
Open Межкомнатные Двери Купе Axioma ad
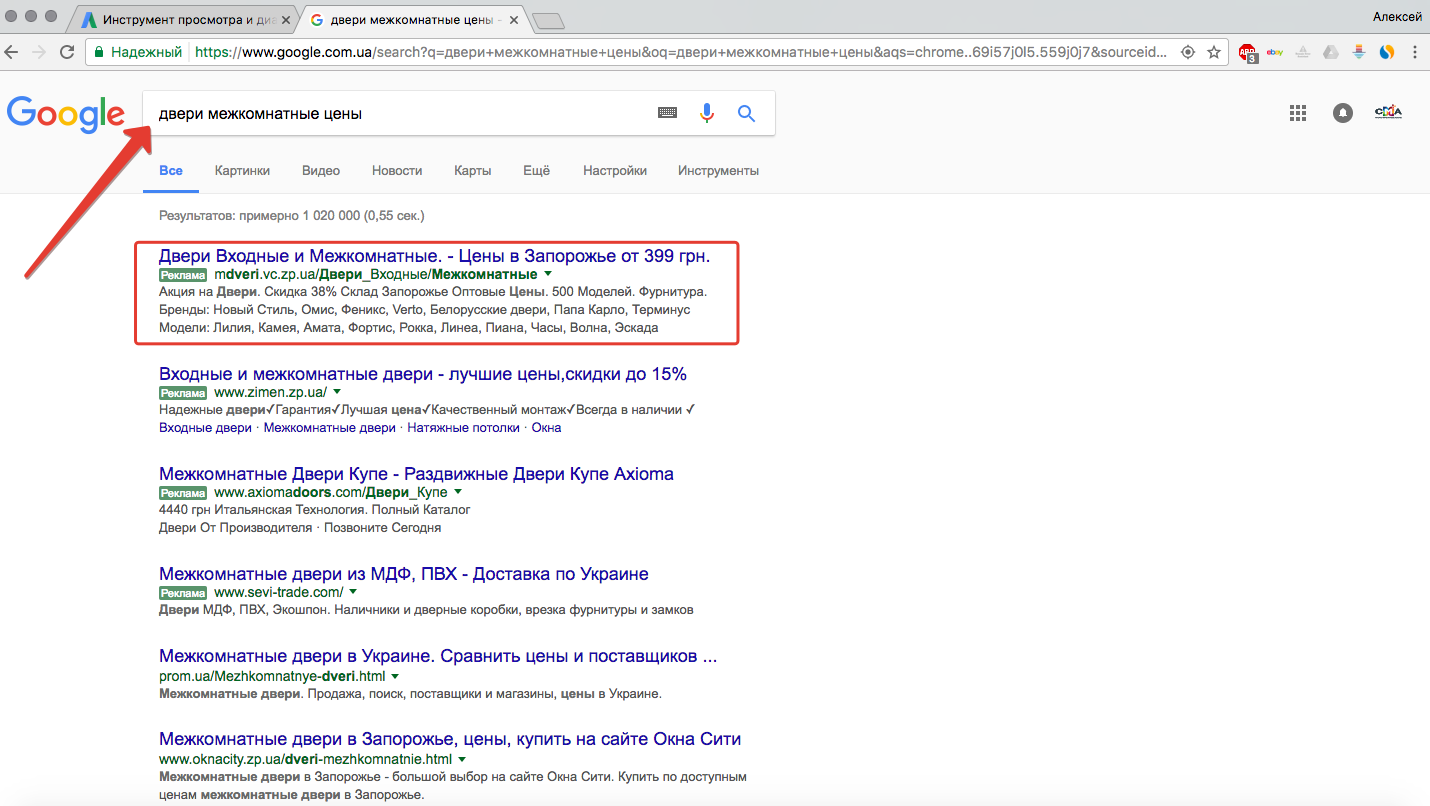pos(416,474)
